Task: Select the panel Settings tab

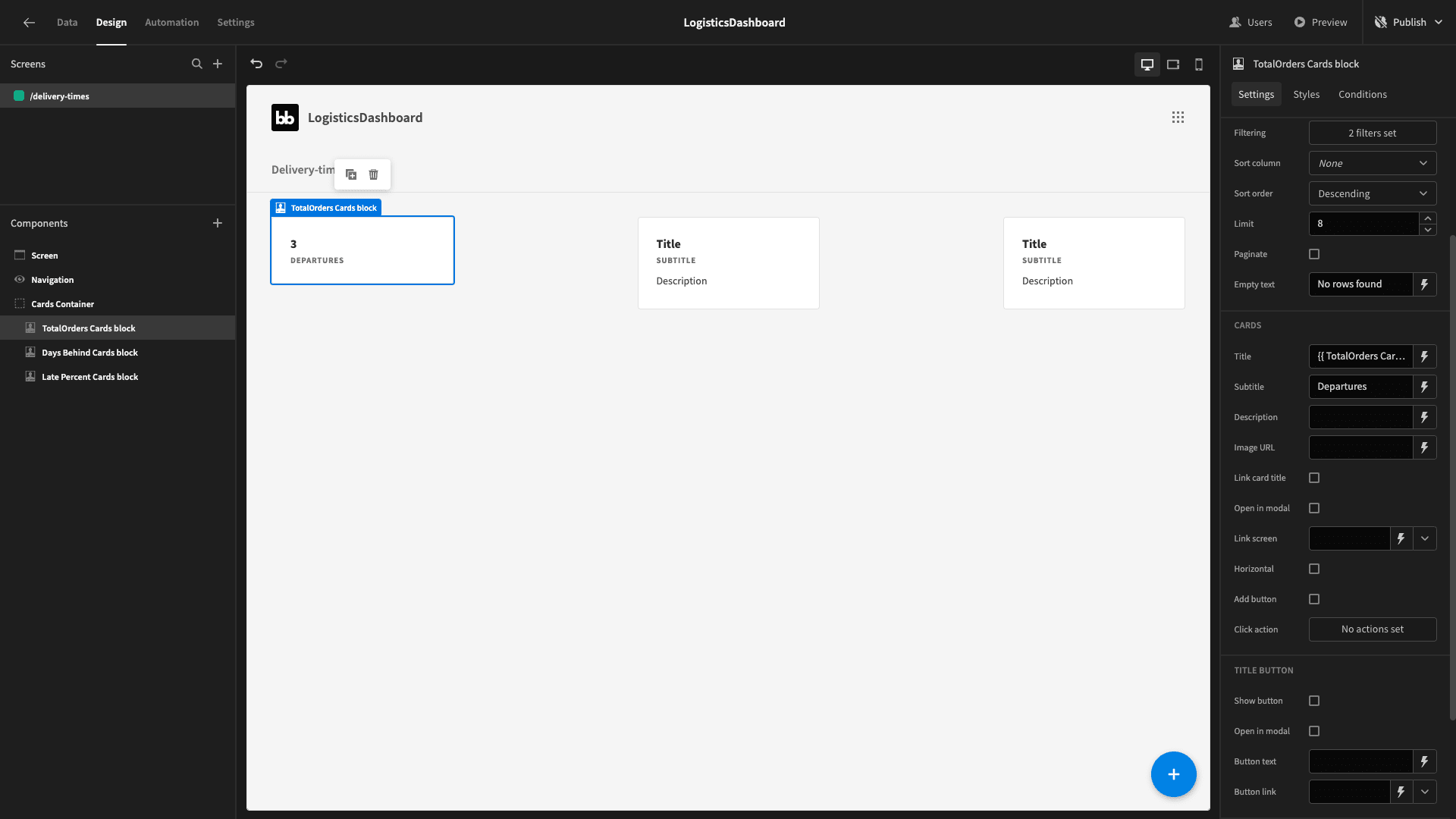Action: point(1256,95)
